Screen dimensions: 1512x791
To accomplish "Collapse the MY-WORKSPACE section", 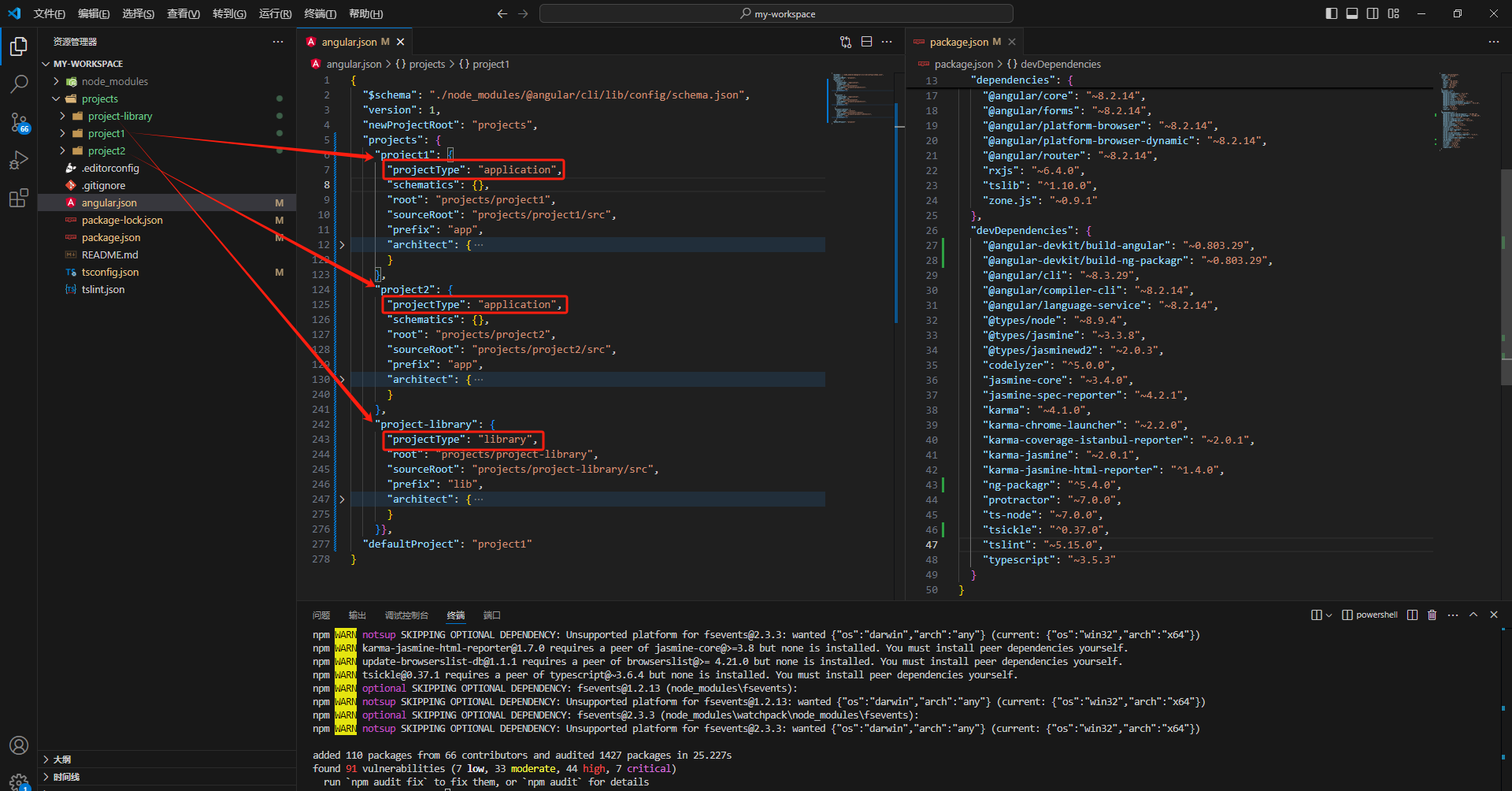I will (x=46, y=64).
